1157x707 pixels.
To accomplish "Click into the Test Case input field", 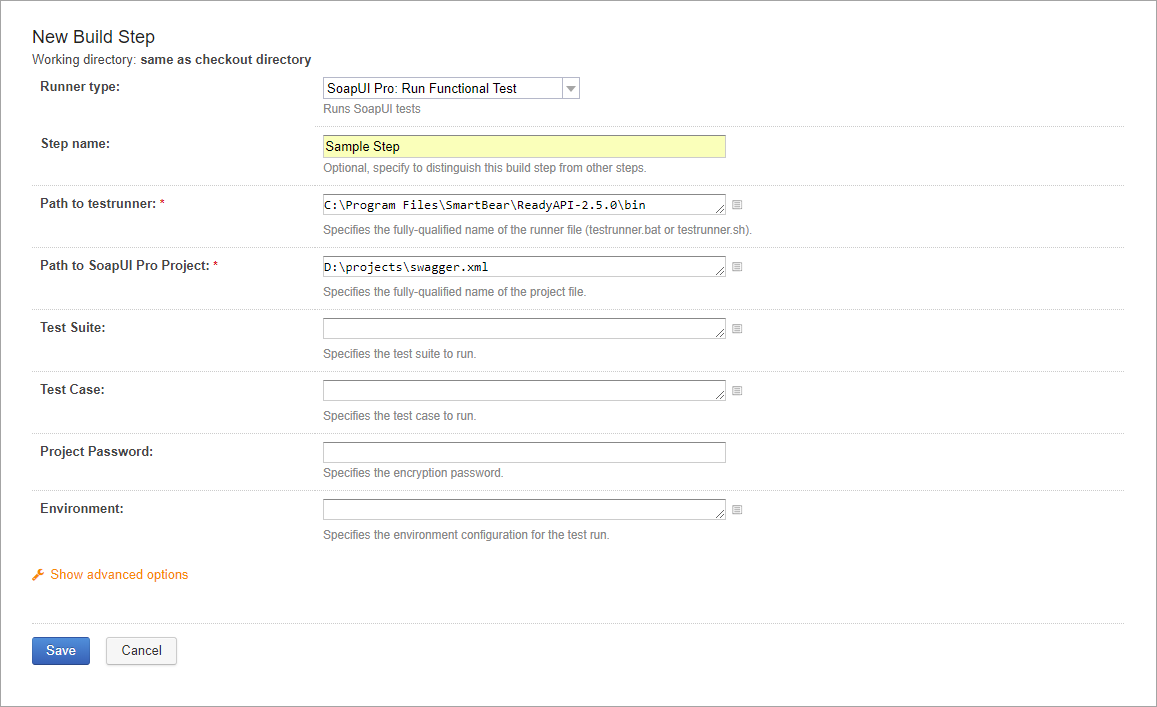I will [524, 390].
